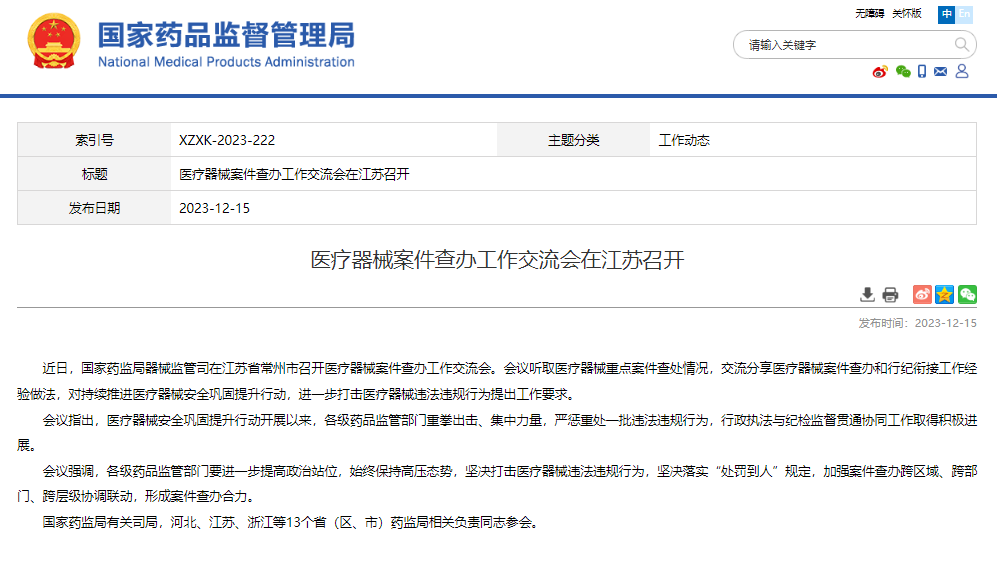
Task: Share article to QQ Zone star icon
Action: (944, 294)
